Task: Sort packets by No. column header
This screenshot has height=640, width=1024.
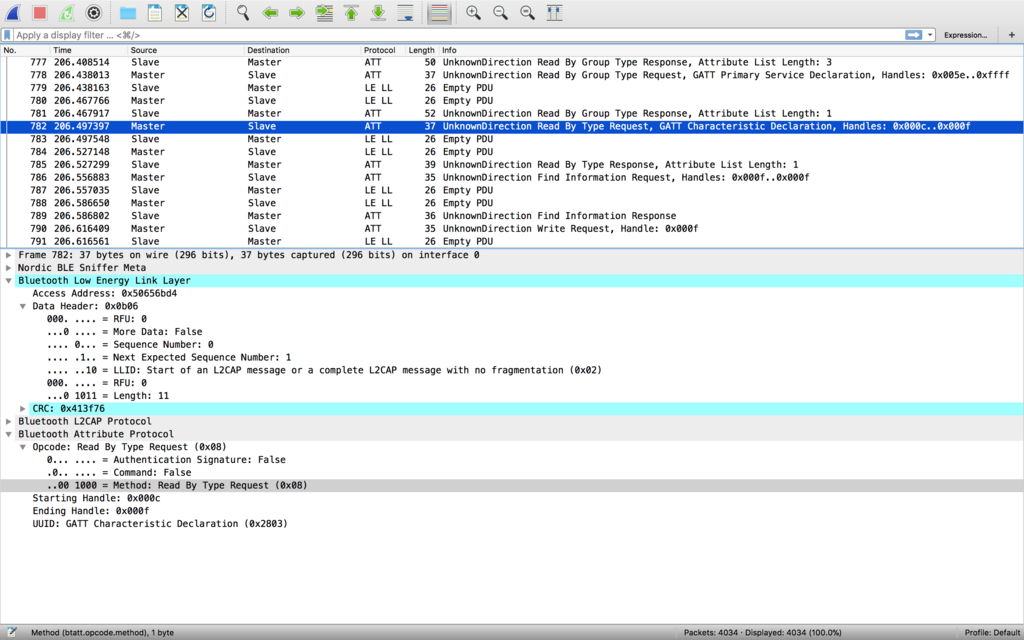Action: click(25, 50)
